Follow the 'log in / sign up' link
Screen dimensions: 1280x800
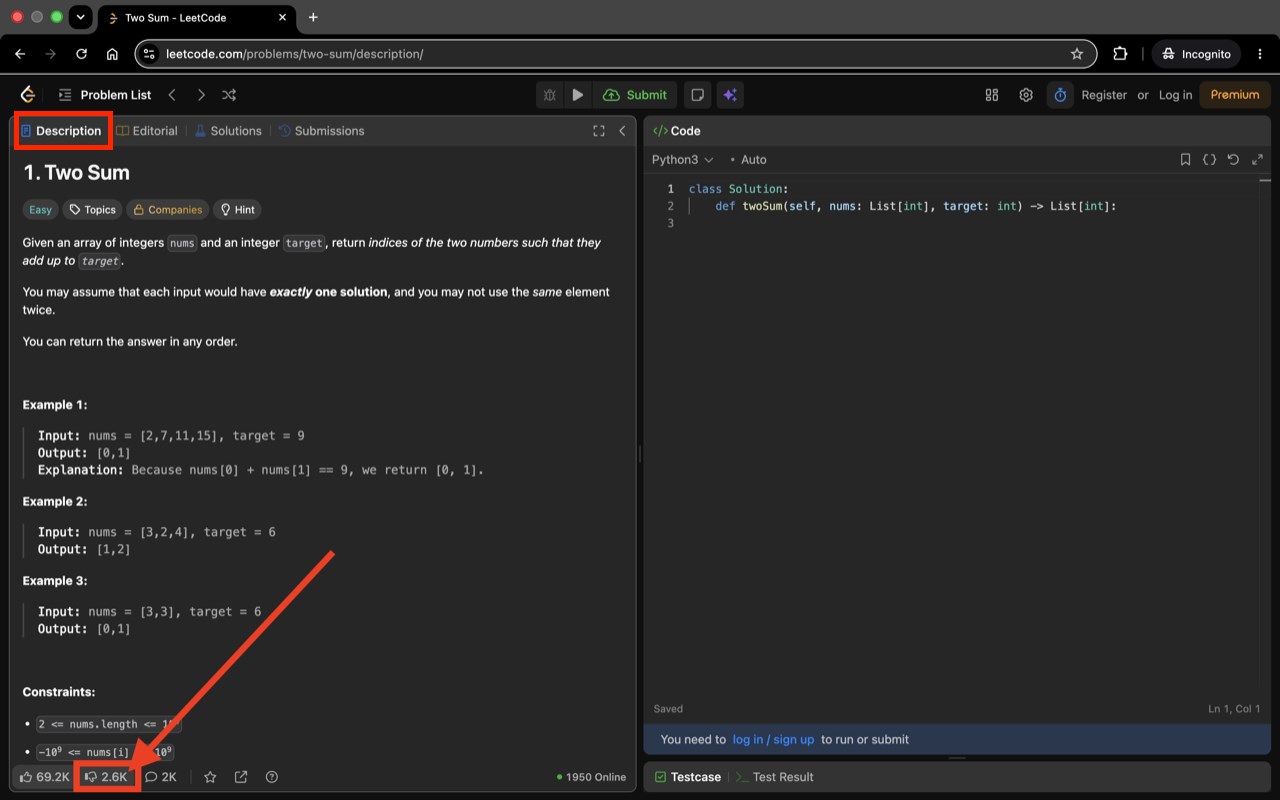tap(773, 740)
